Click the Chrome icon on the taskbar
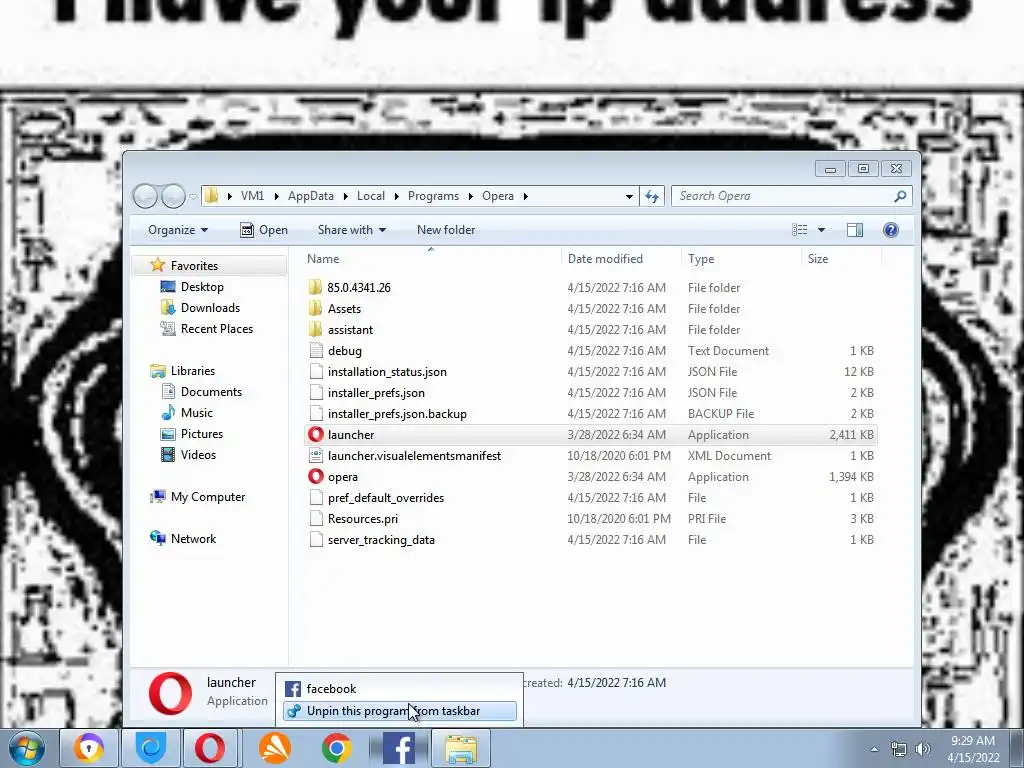The height and width of the screenshot is (768, 1024). [336, 748]
